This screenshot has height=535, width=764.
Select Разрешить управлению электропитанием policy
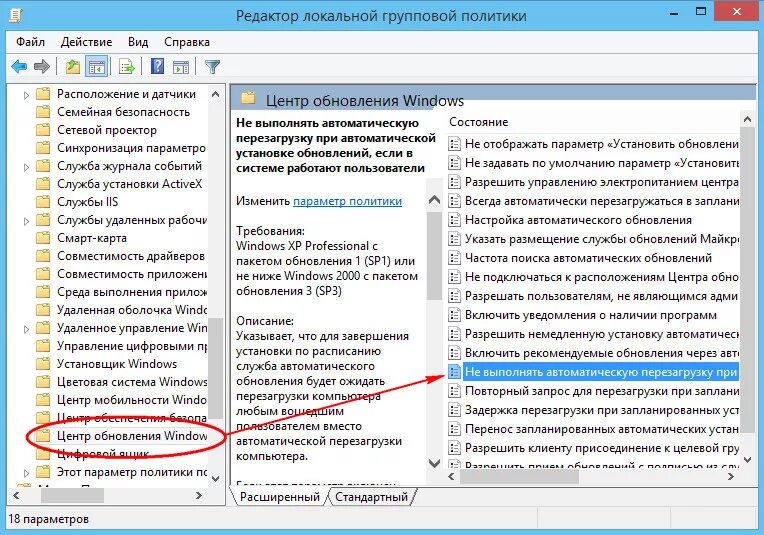click(x=601, y=182)
